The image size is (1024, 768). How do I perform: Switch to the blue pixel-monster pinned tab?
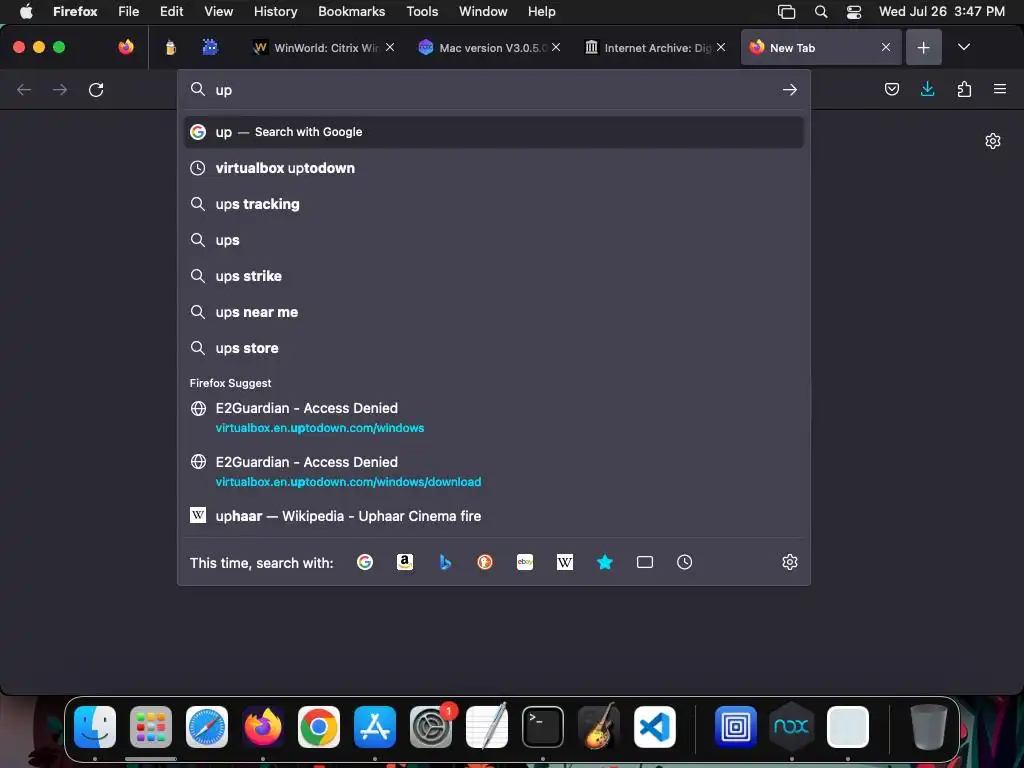tap(210, 47)
